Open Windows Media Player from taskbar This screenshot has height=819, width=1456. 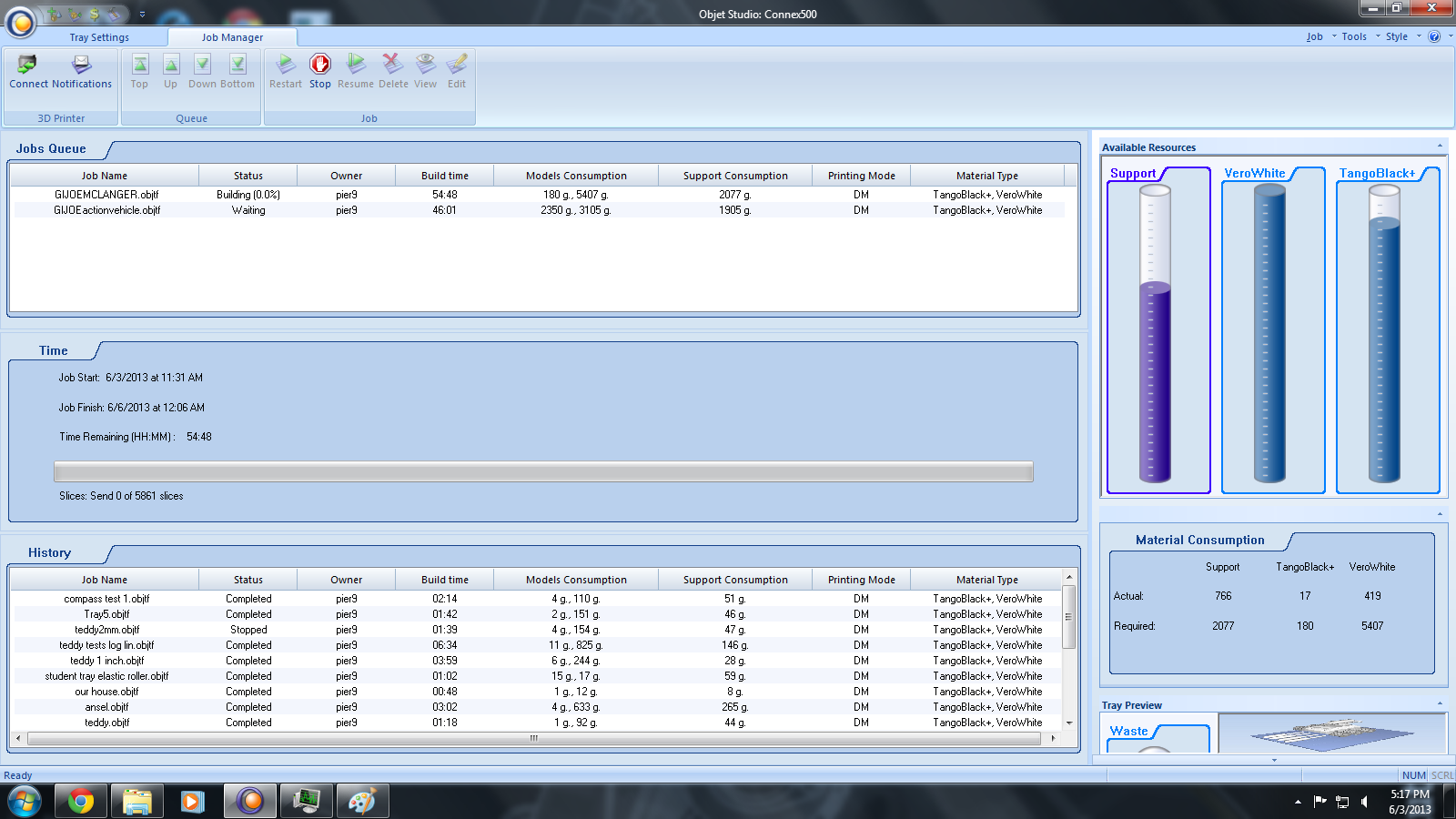[x=192, y=802]
